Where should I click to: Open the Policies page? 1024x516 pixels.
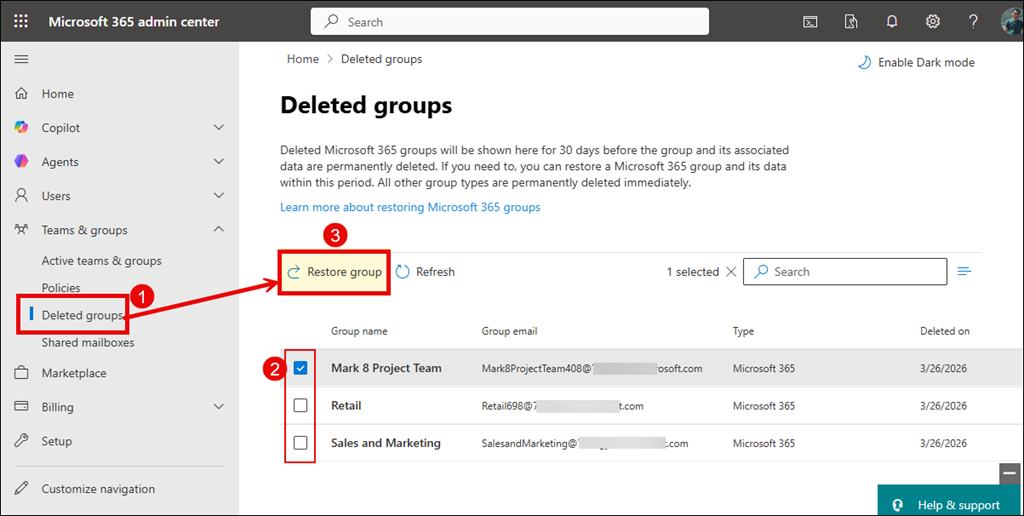coord(61,287)
